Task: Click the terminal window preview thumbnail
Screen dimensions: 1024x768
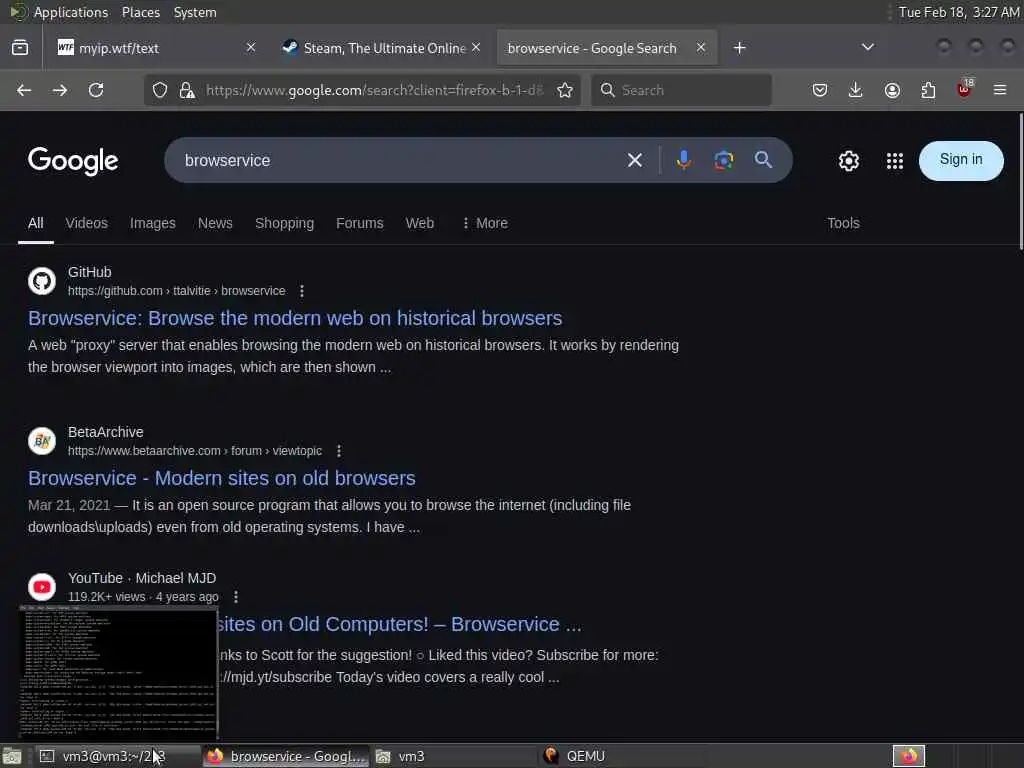Action: [x=118, y=672]
